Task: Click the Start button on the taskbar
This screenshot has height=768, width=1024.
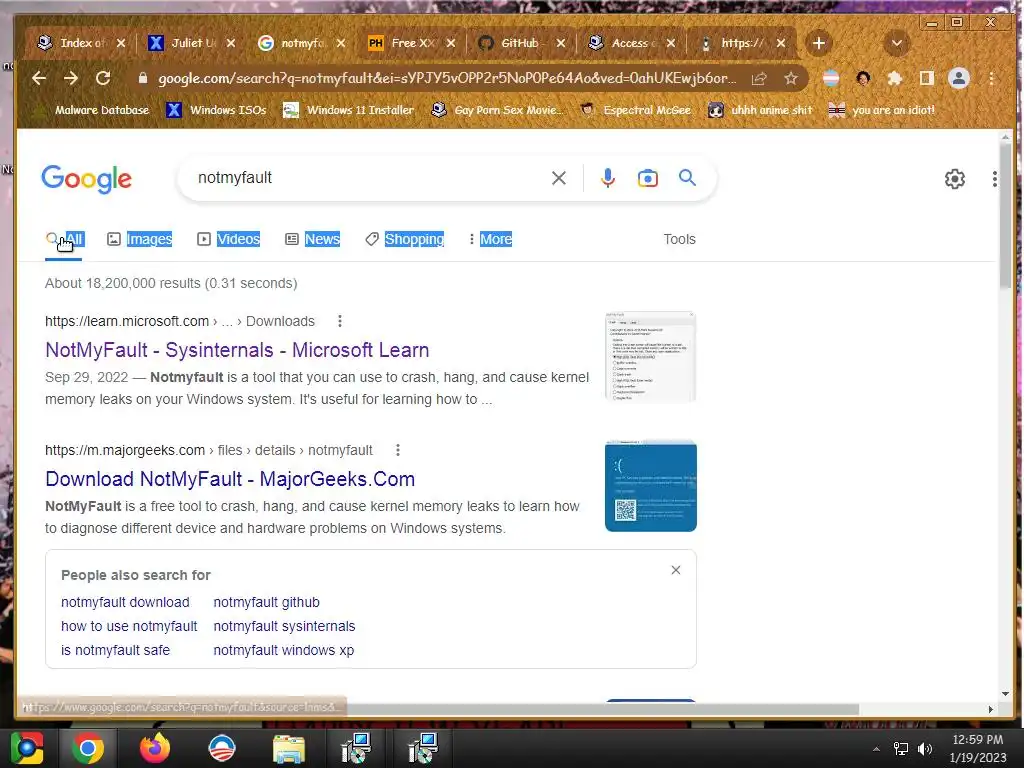Action: tap(27, 748)
